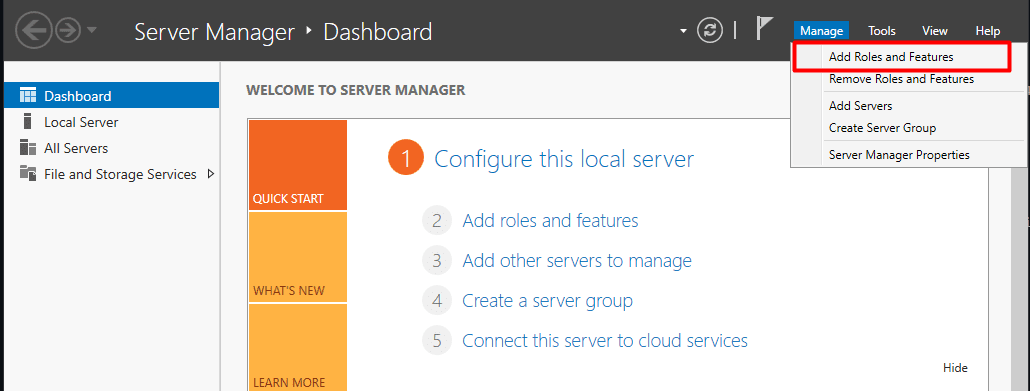This screenshot has height=391, width=1030.
Task: Hide the welcome tile
Action: click(x=955, y=368)
